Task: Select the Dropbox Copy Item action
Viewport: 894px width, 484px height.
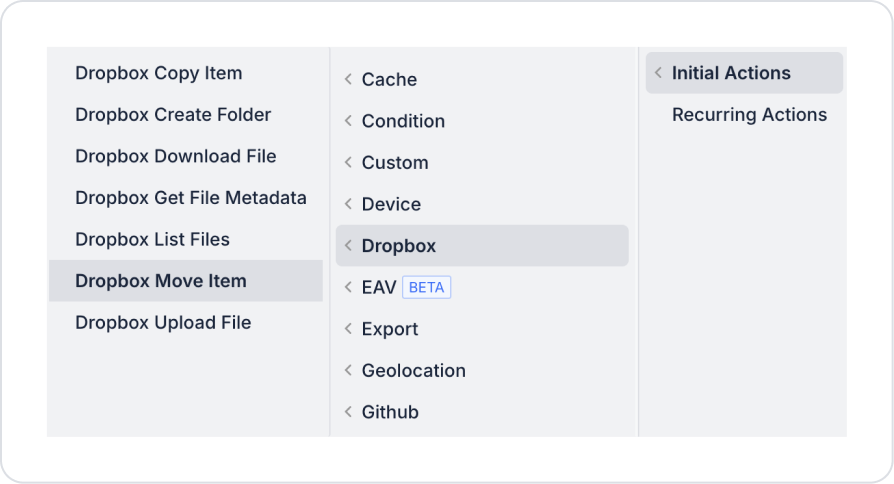Action: coord(186,73)
